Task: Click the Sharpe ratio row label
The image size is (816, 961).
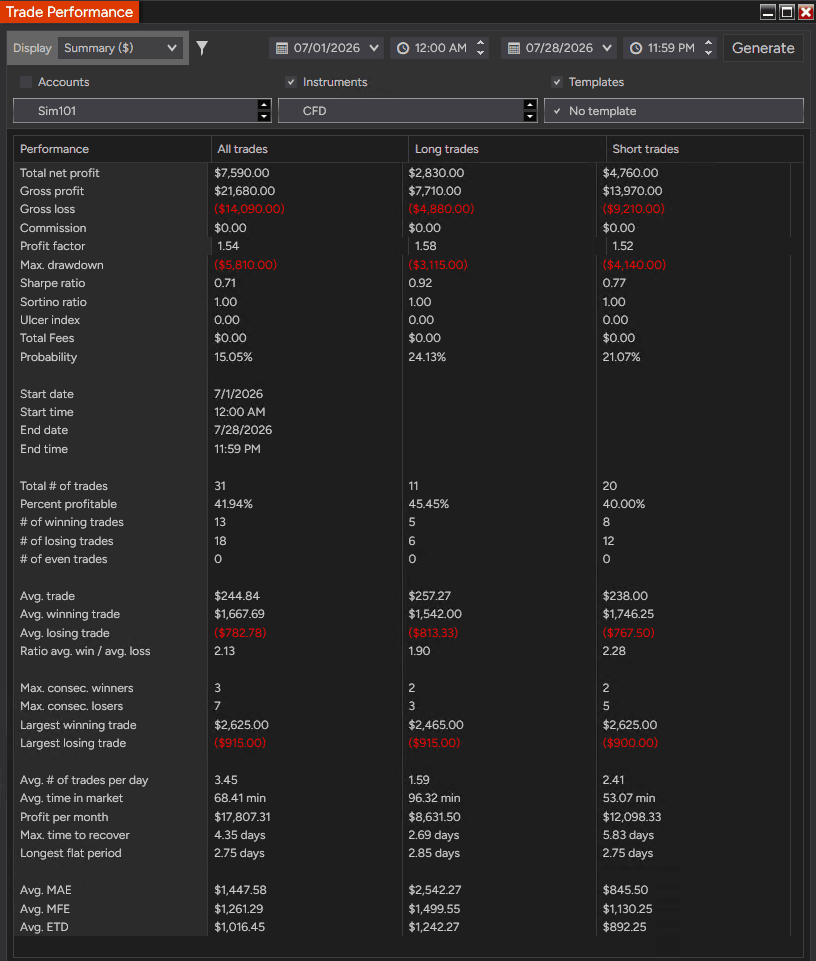Action: coord(52,283)
